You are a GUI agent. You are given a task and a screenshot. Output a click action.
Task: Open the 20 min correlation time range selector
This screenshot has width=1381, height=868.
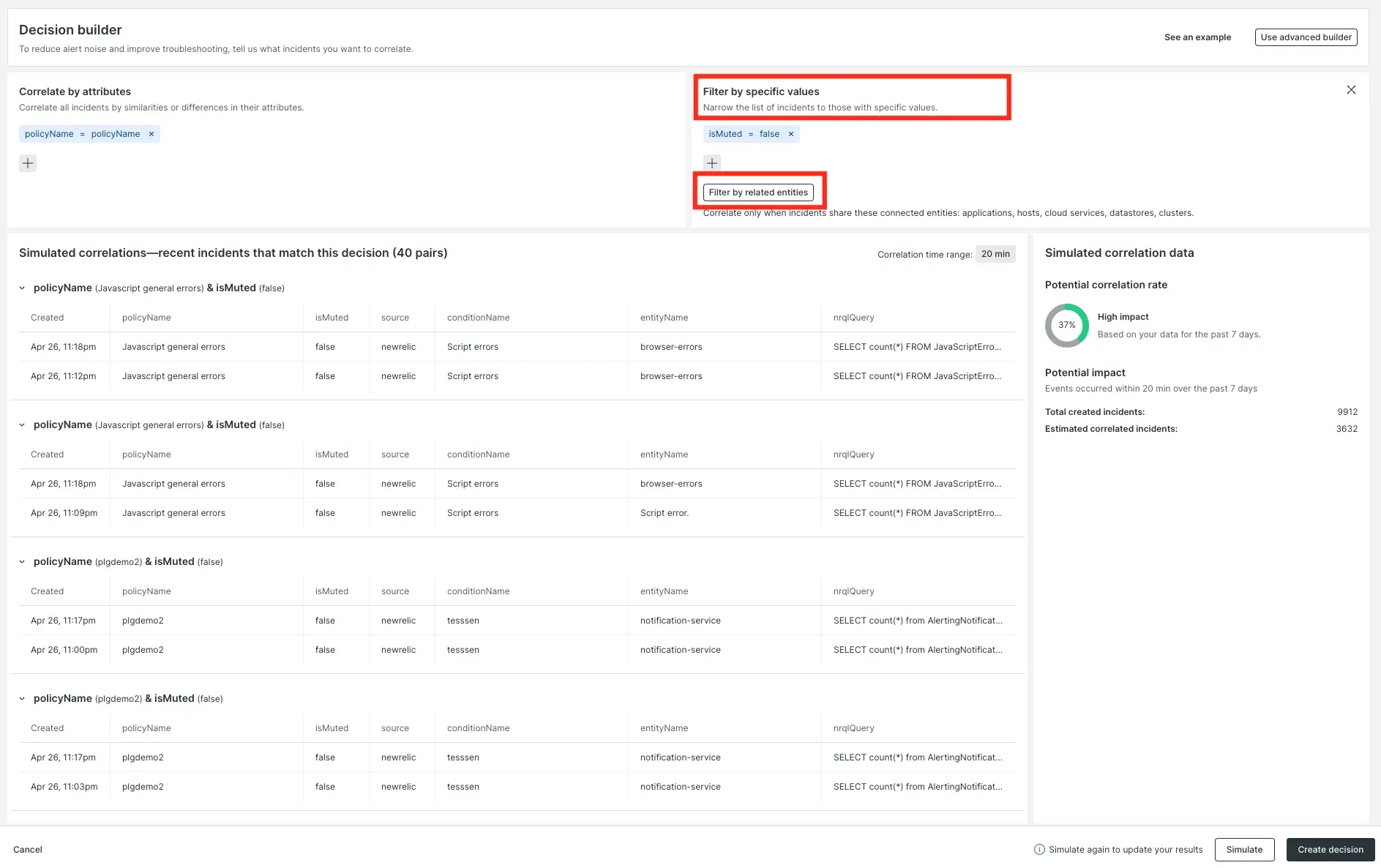tap(995, 254)
